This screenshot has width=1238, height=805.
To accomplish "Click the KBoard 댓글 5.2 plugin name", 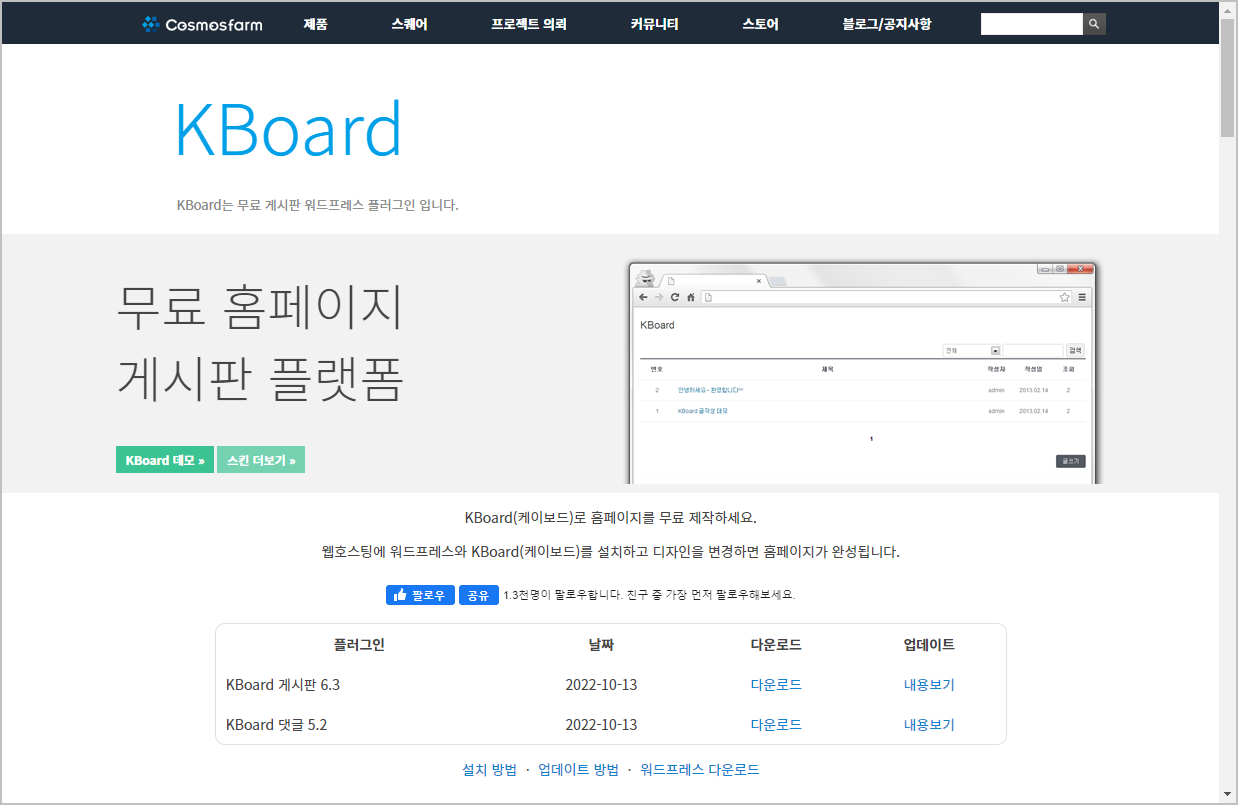I will point(277,725).
